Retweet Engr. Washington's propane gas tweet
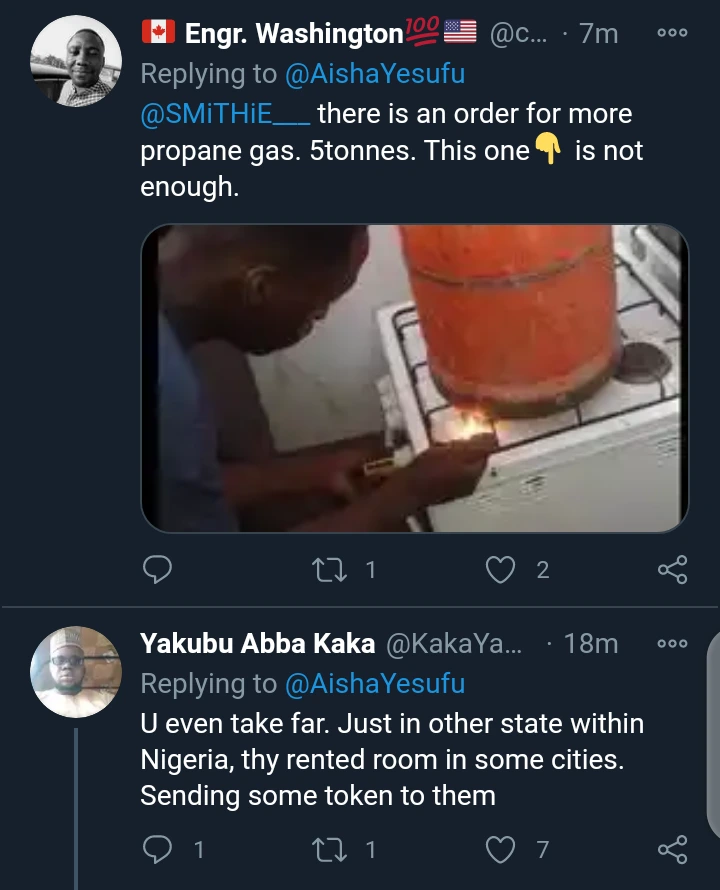This screenshot has width=720, height=890. (328, 570)
